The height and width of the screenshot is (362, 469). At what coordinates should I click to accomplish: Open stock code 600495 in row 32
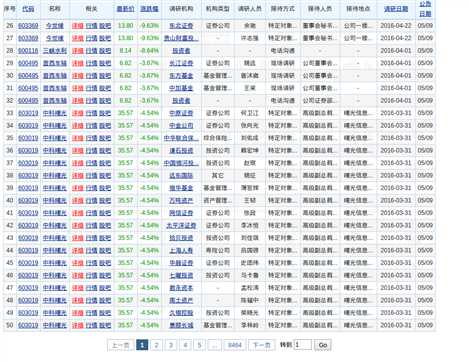tap(28, 101)
